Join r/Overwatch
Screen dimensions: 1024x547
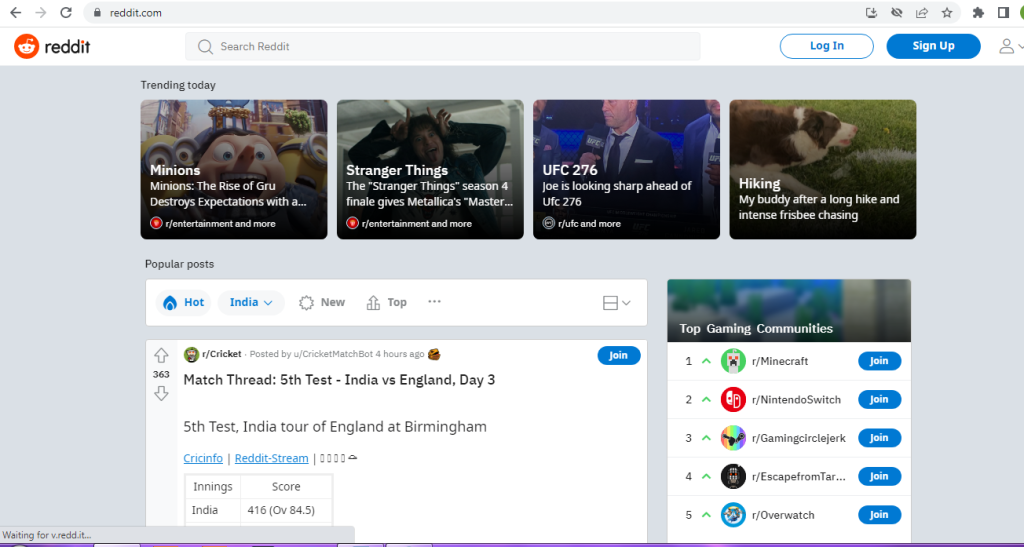pyautogui.click(x=879, y=515)
